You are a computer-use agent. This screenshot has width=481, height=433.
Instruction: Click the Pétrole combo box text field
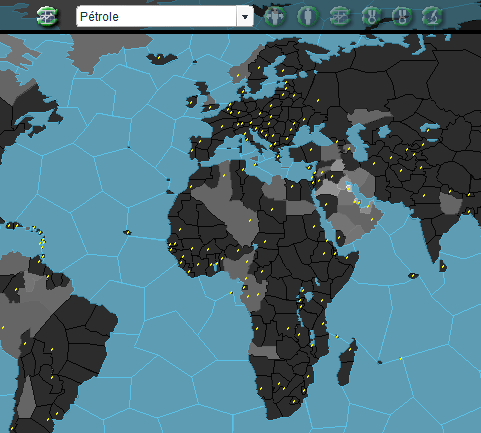click(156, 16)
